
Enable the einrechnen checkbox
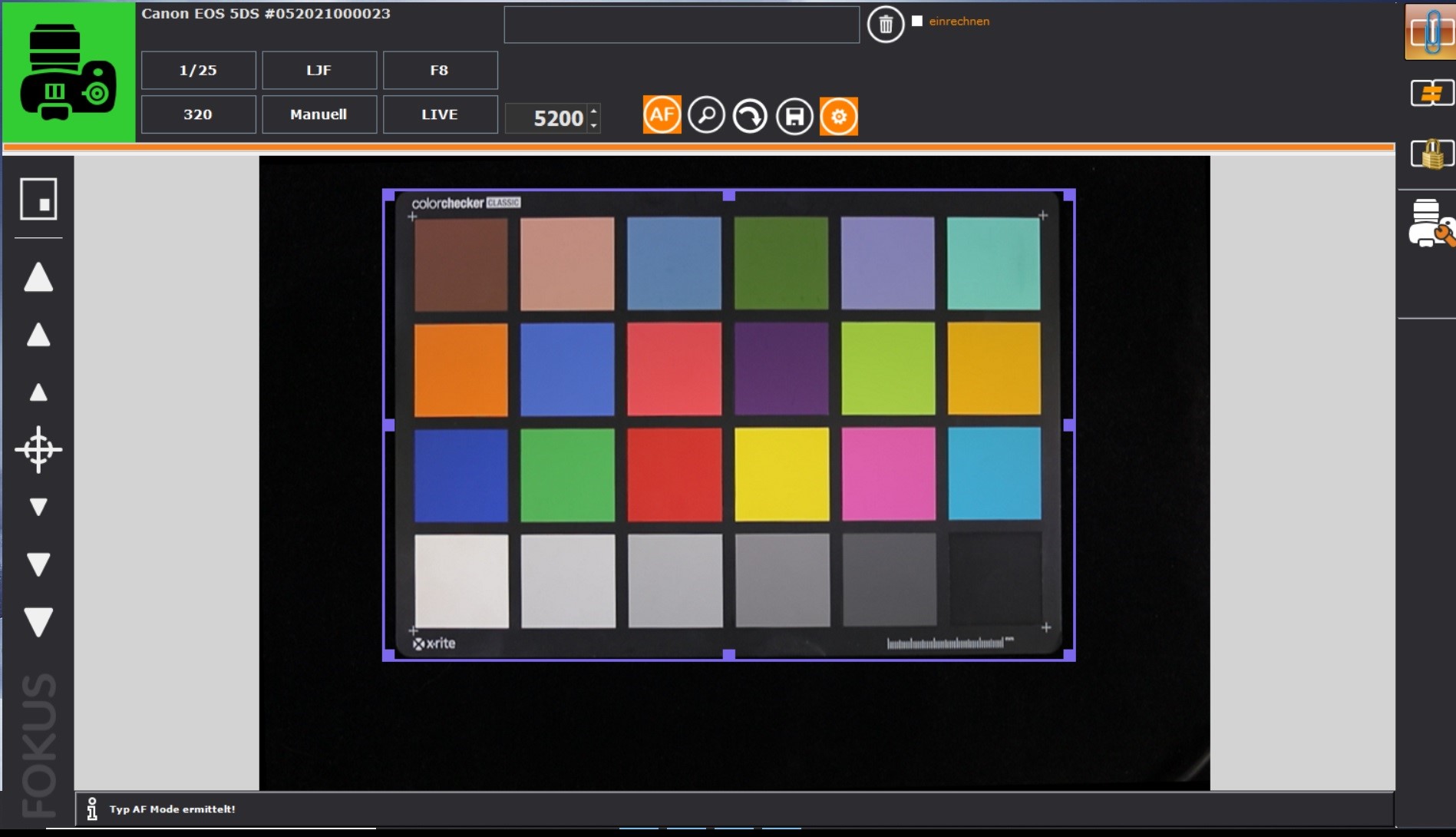point(917,21)
